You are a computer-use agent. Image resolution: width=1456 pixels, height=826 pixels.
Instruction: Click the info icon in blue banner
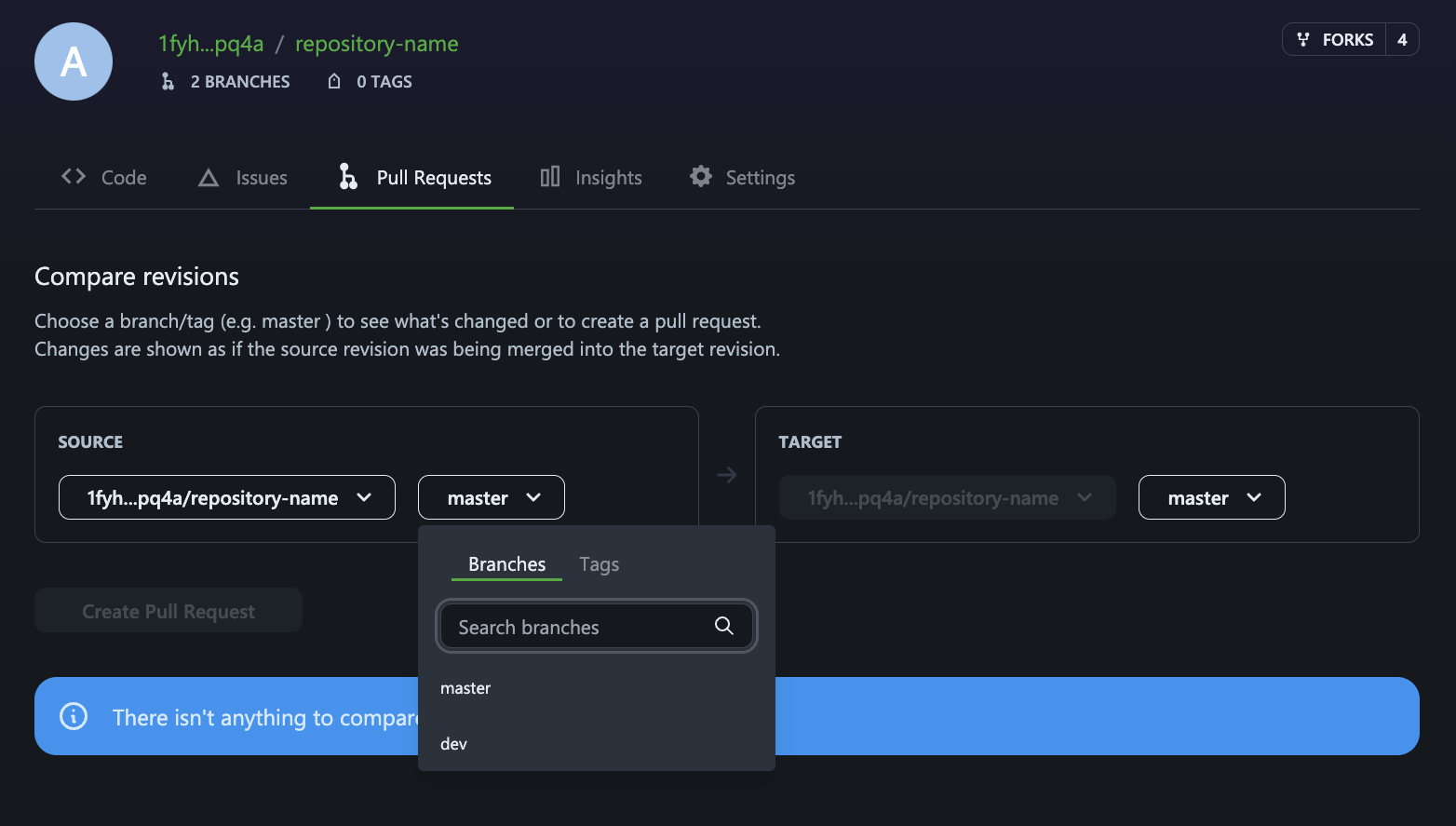point(74,716)
